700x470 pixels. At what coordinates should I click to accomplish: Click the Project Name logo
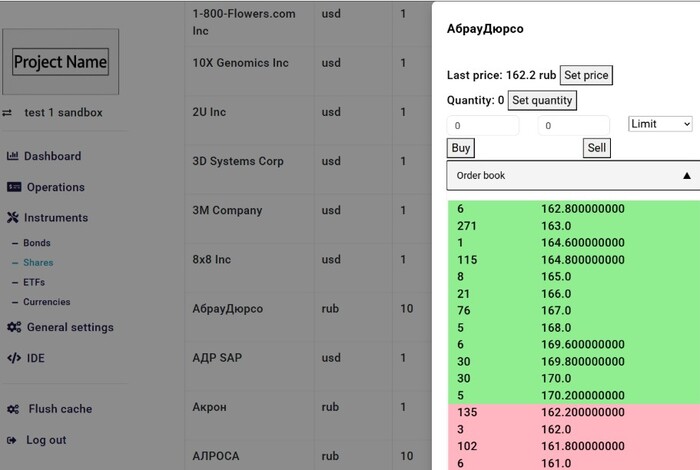pyautogui.click(x=60, y=62)
